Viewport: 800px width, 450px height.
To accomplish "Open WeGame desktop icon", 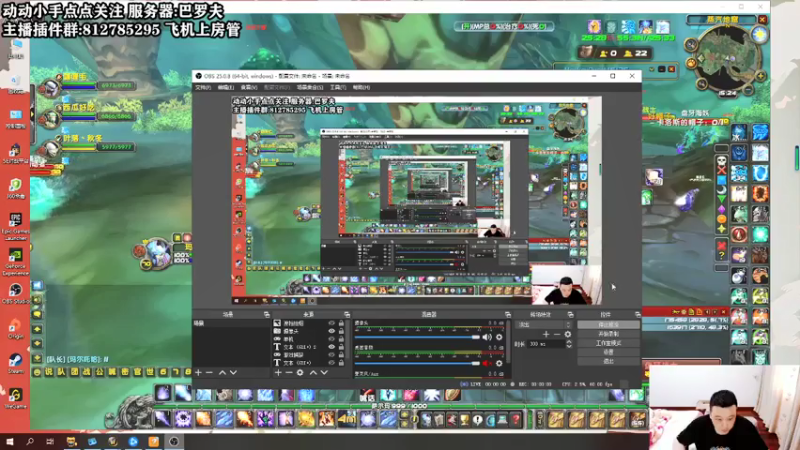I will 15,398.
